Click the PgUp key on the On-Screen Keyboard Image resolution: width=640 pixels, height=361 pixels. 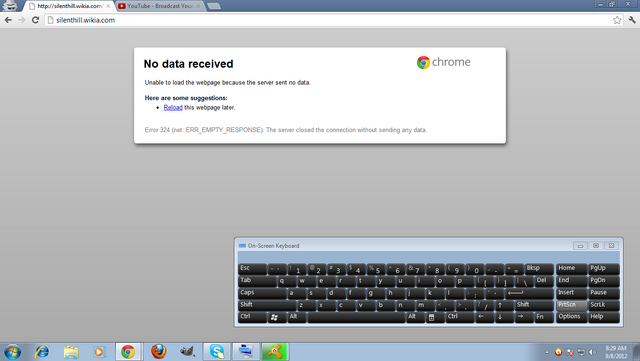click(604, 269)
